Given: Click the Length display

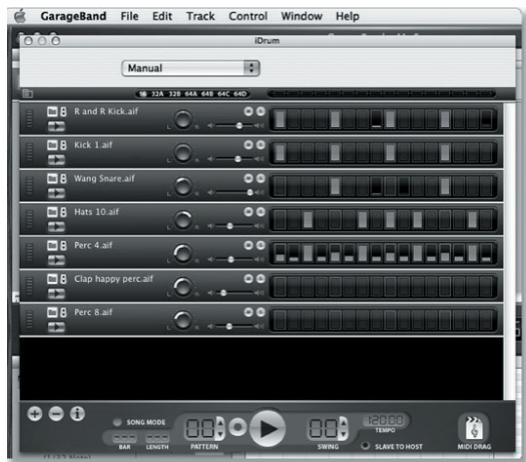Looking at the screenshot, I should (x=157, y=438).
